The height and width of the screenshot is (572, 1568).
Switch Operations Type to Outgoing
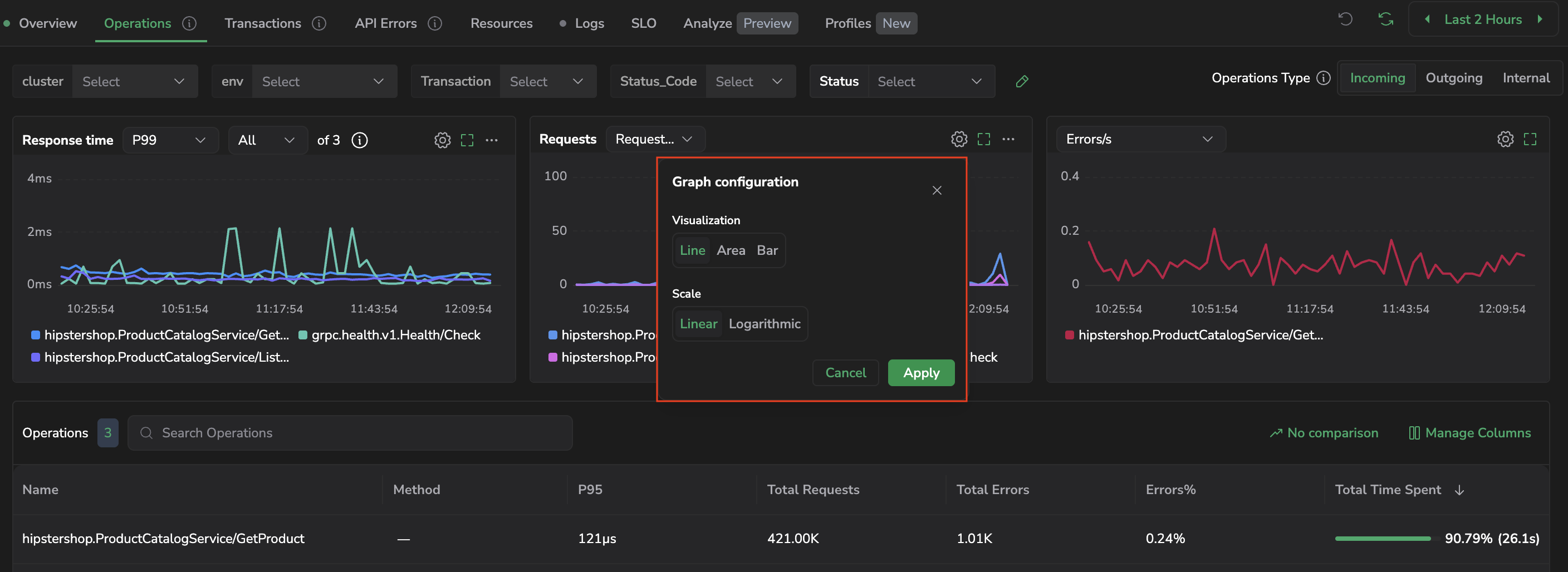1454,78
